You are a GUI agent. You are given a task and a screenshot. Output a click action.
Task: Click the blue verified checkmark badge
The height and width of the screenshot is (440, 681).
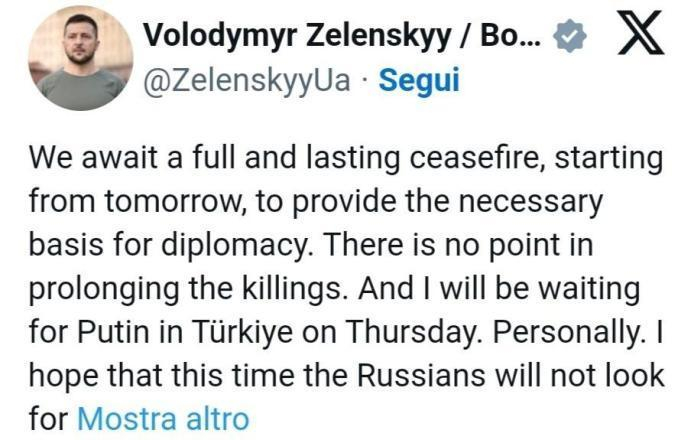point(569,36)
